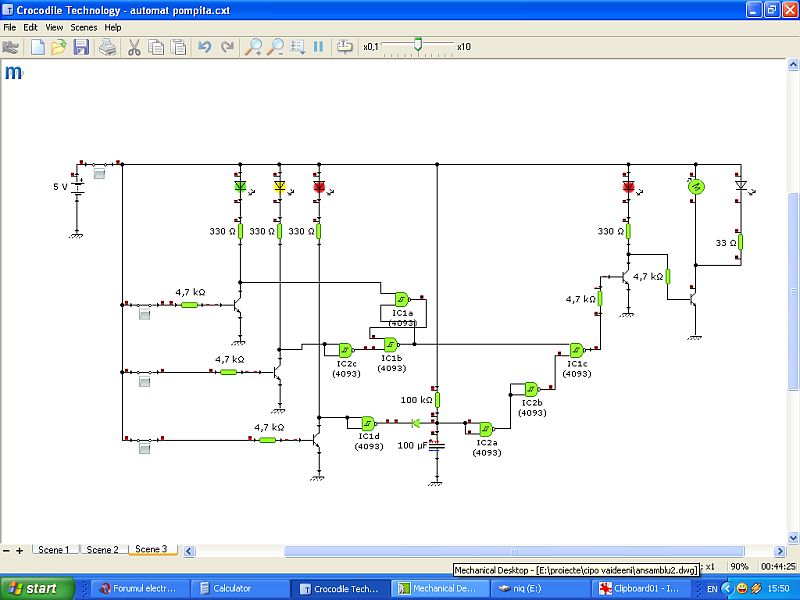Cut selection with the scissors icon
This screenshot has height=600, width=800.
[x=134, y=47]
